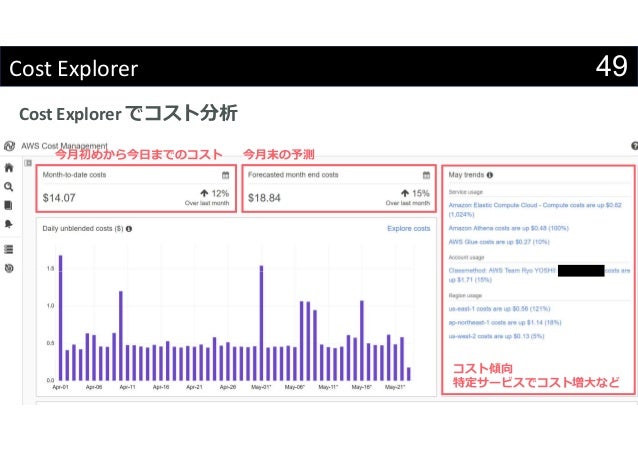
Task: Click the Forecasted month end costs heading
Action: 293,175
